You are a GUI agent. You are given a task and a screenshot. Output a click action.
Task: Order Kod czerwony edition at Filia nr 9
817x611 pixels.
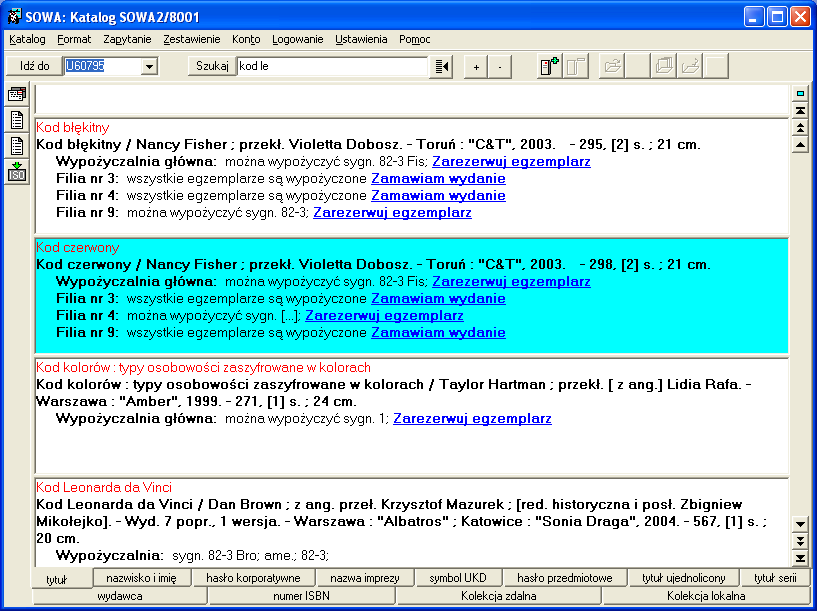(x=438, y=332)
